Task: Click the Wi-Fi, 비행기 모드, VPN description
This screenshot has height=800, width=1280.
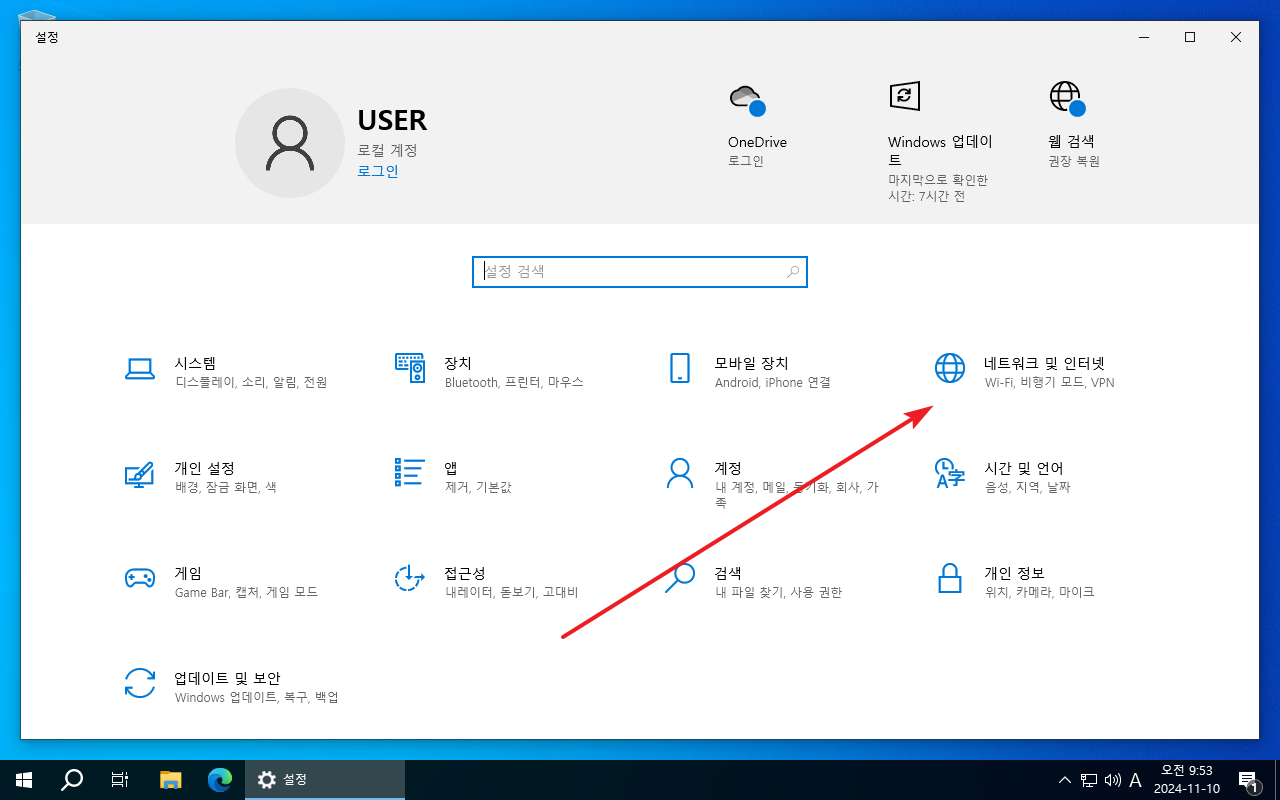Action: click(x=1049, y=382)
